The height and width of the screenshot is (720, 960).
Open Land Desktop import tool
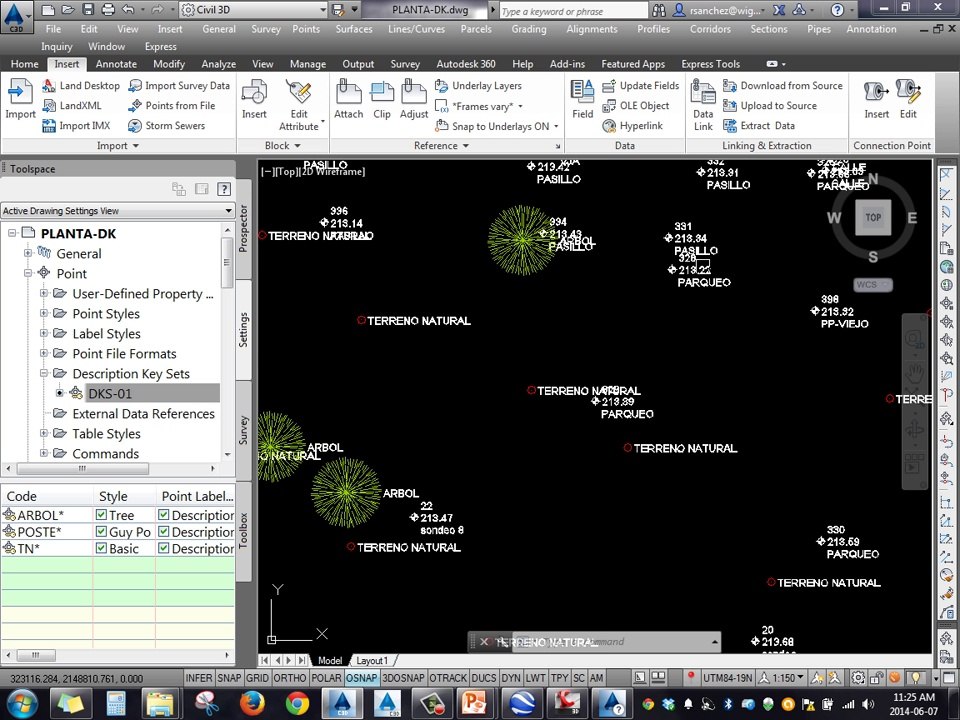(81, 86)
